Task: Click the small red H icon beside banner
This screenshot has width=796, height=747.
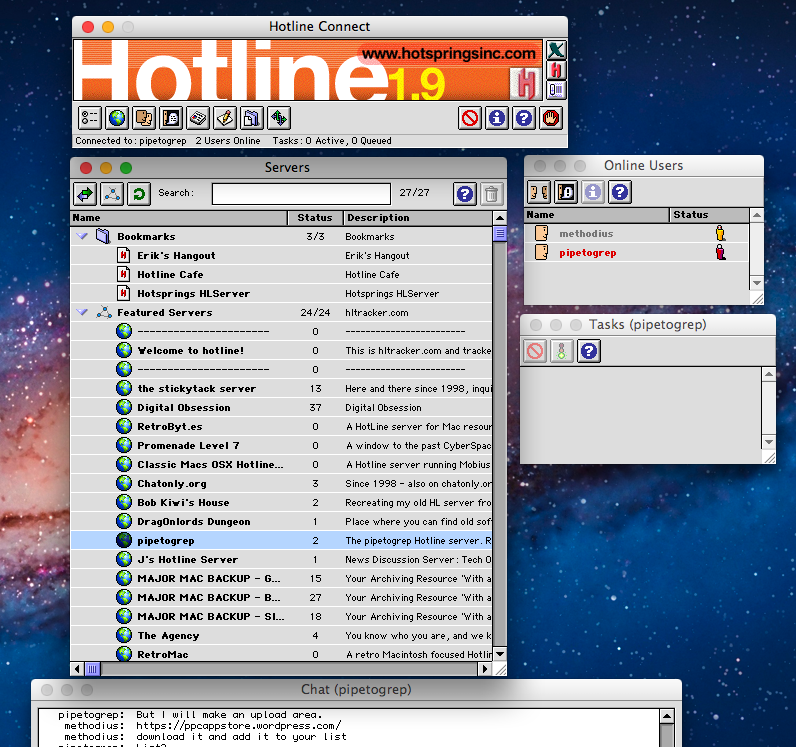Action: click(556, 70)
